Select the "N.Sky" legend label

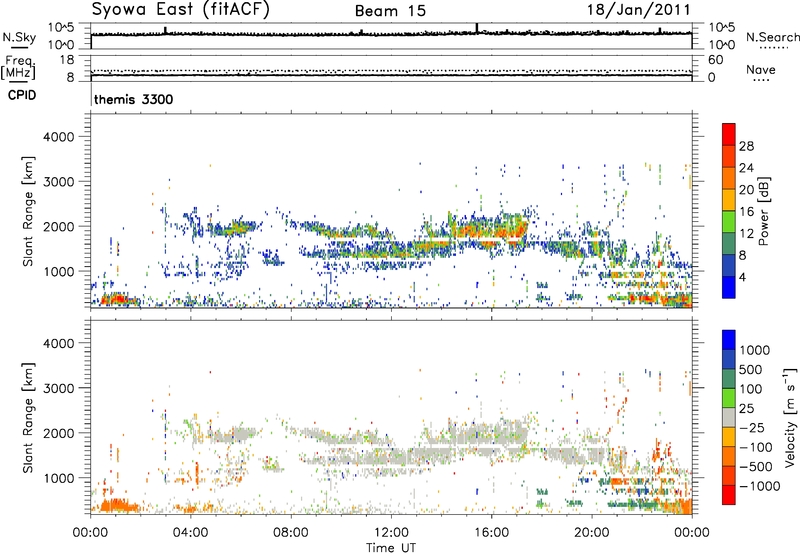click(19, 37)
